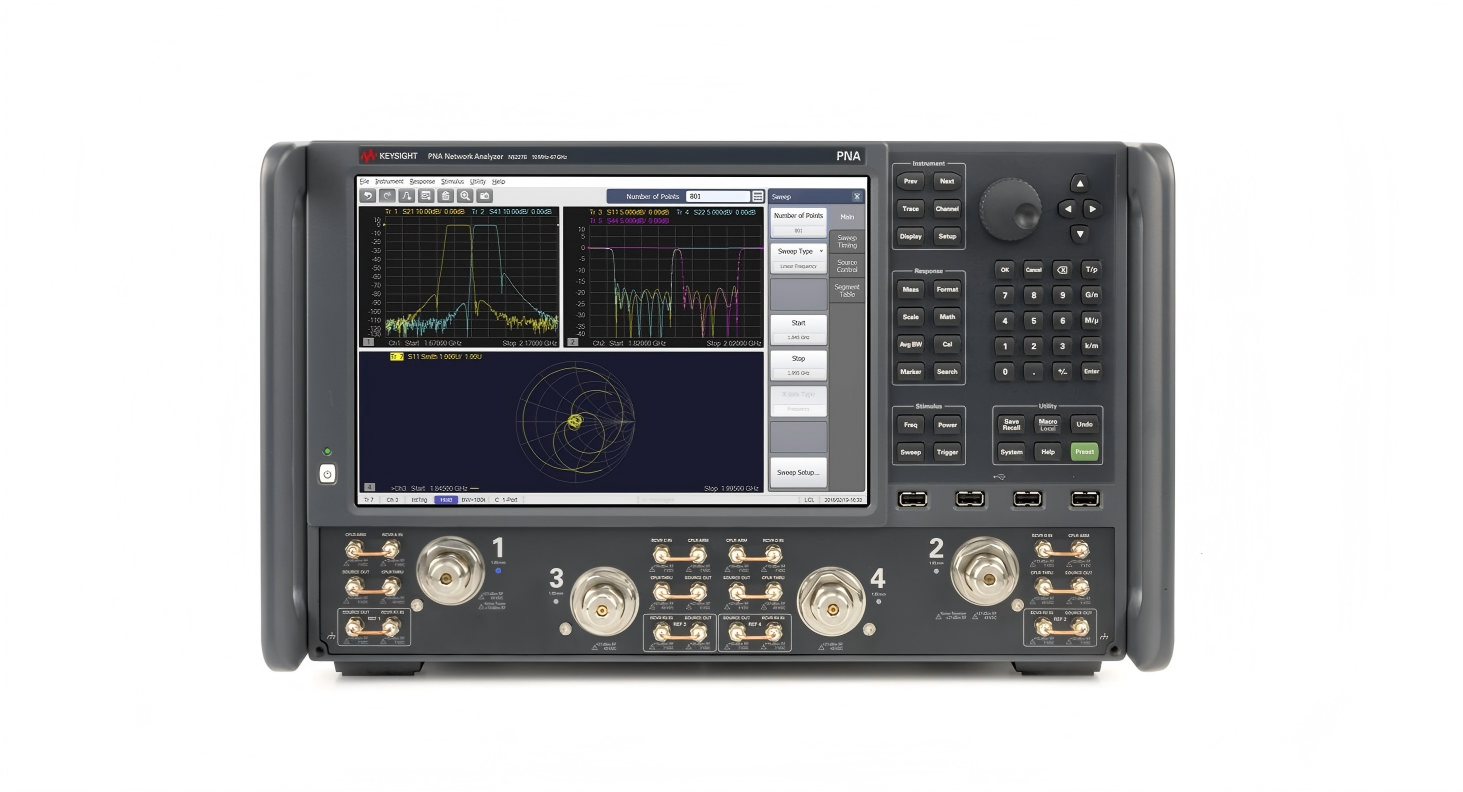Switch to the Sweep Timing tab
Screen dimensions: 1463x792
(x=847, y=241)
